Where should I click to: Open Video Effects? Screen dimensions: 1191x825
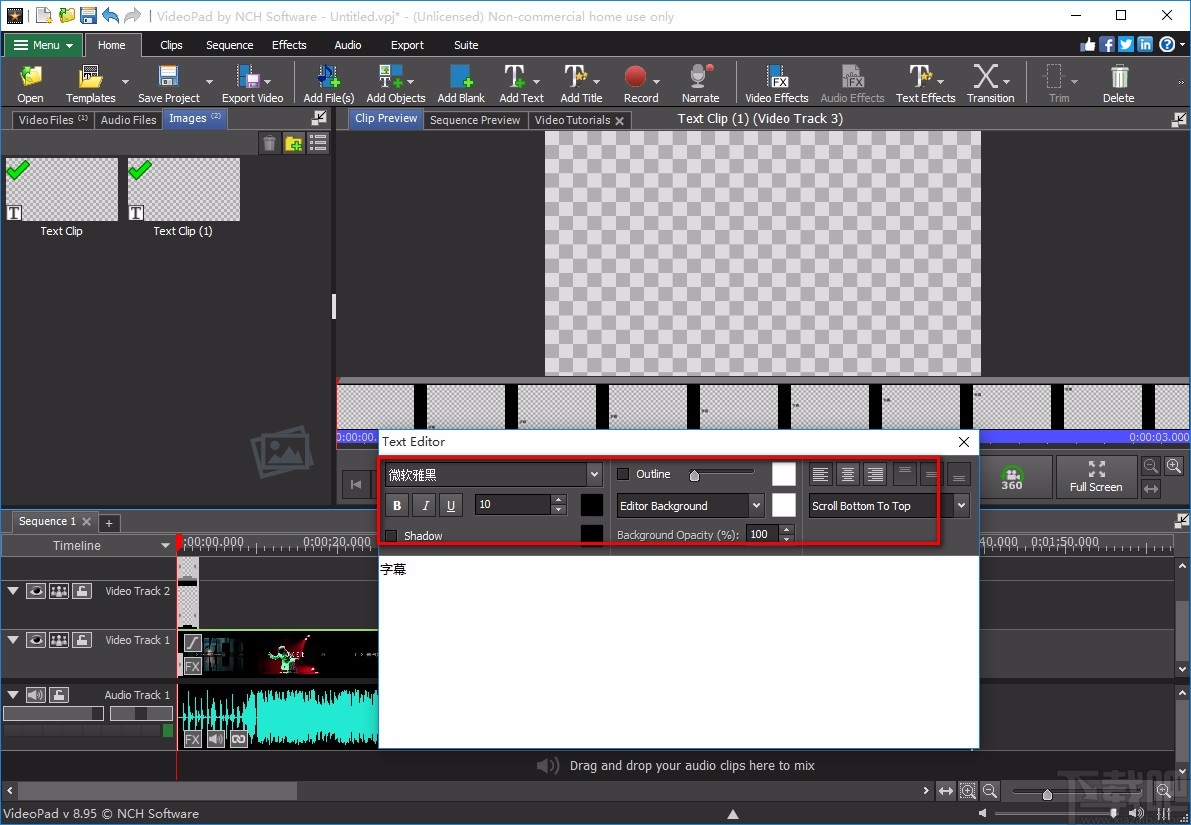(776, 82)
